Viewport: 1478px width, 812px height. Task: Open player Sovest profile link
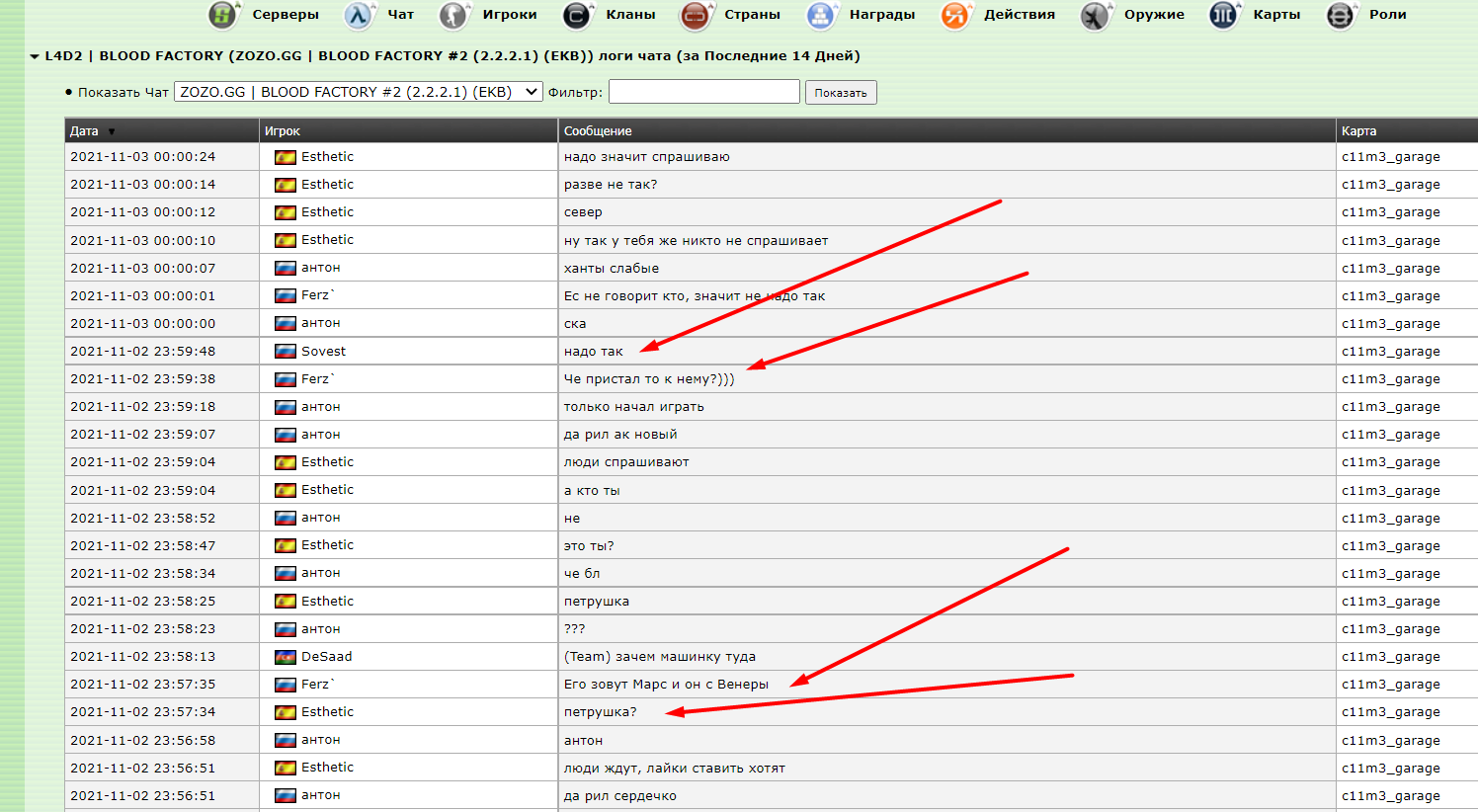coord(323,352)
